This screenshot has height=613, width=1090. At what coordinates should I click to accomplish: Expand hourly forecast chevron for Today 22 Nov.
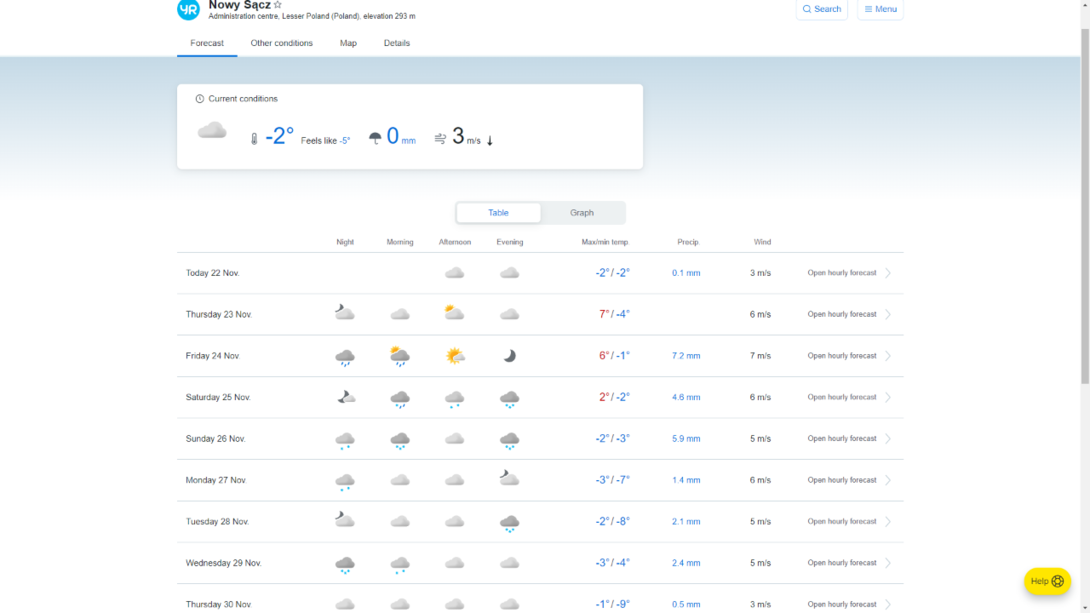coord(888,273)
